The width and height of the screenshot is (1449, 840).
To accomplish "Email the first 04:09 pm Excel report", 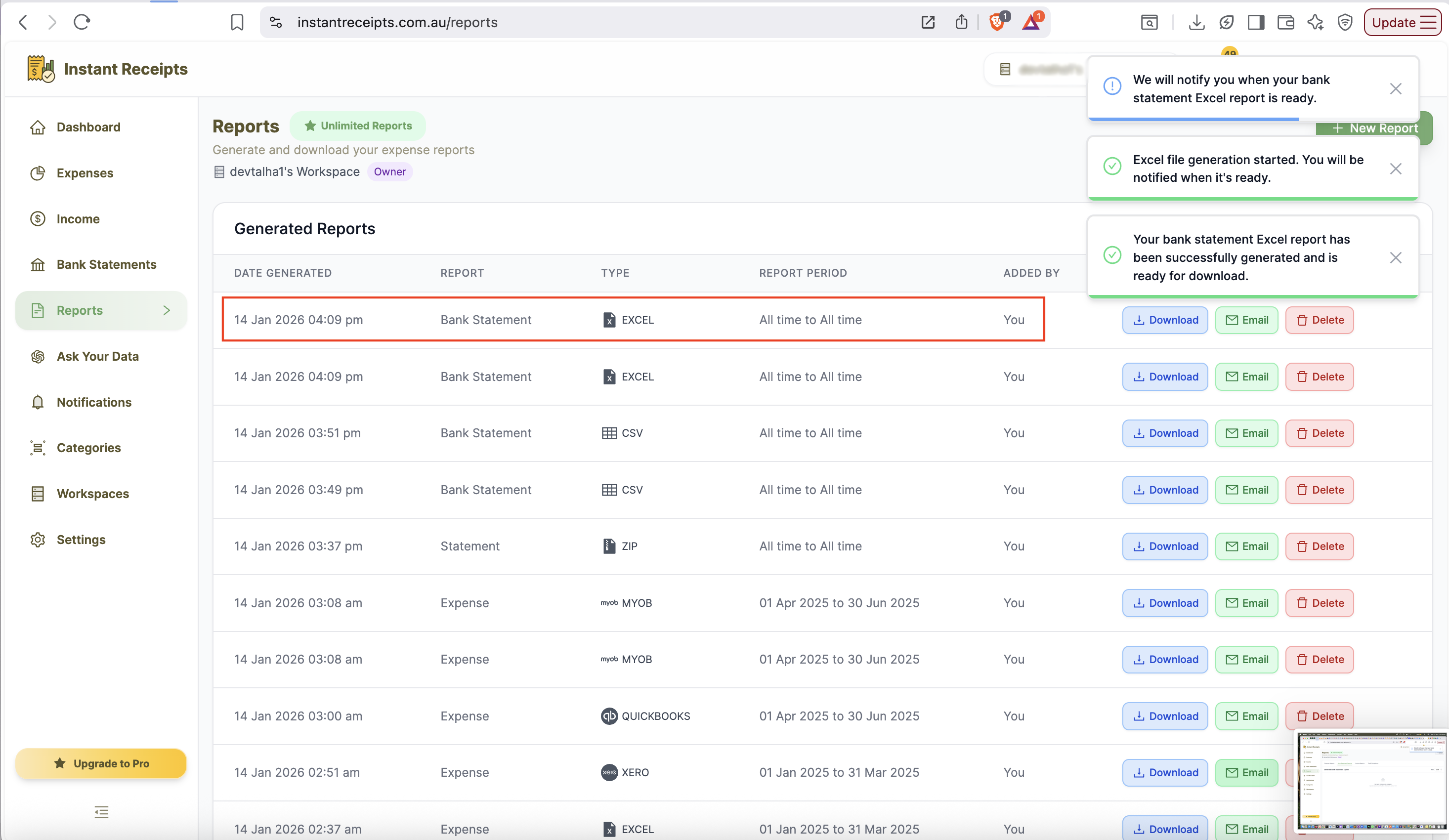I will [1246, 320].
